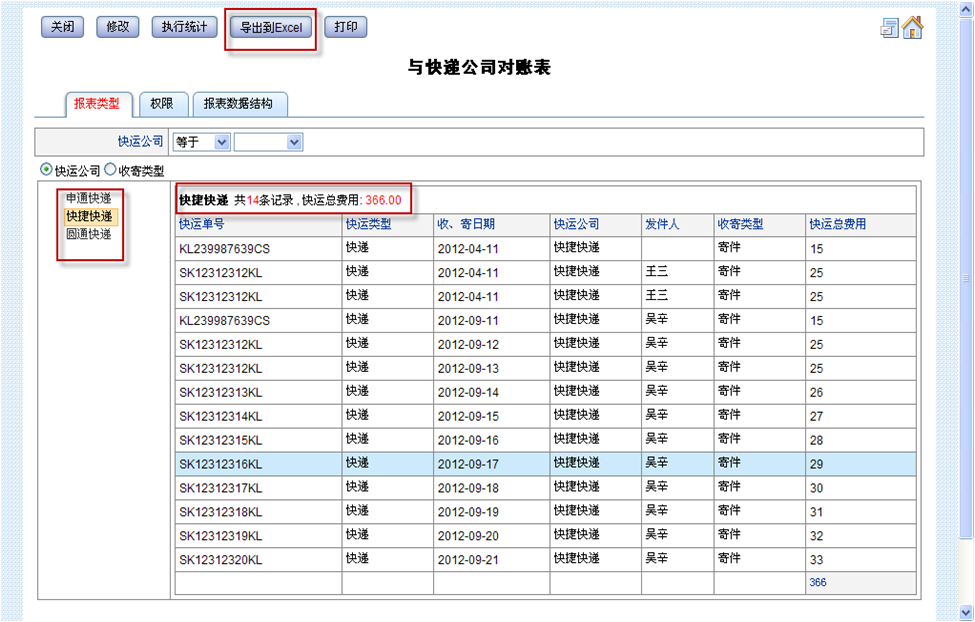Click tracking number SK12312316KL
The image size is (975, 622).
(x=221, y=464)
